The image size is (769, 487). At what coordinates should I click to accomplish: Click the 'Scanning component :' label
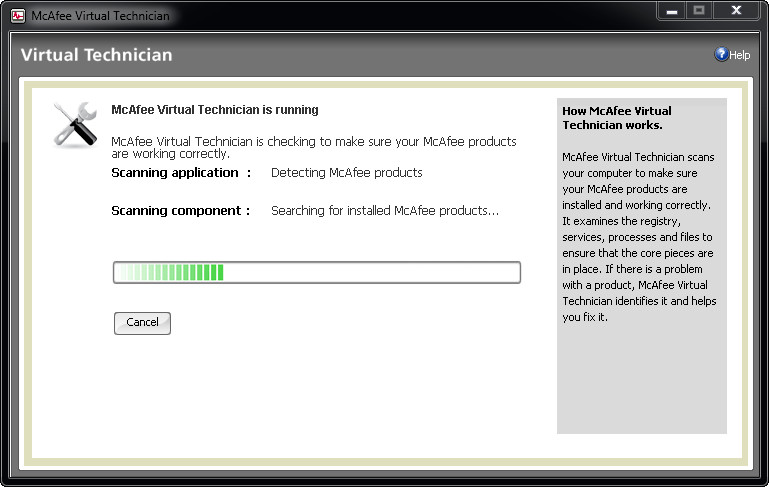tap(180, 210)
